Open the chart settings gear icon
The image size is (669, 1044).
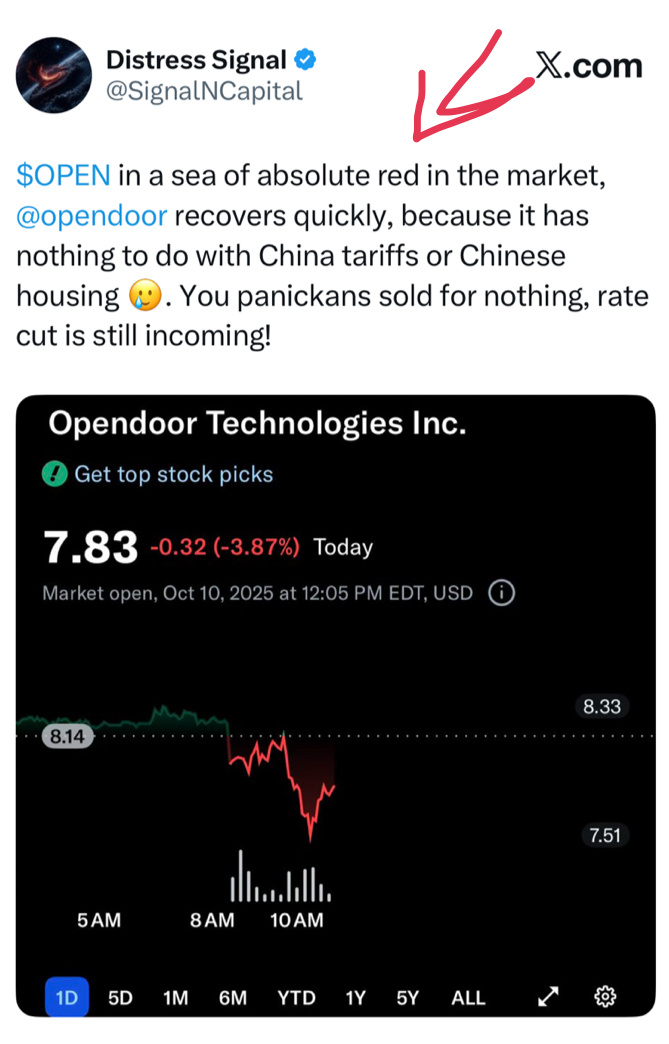point(605,996)
